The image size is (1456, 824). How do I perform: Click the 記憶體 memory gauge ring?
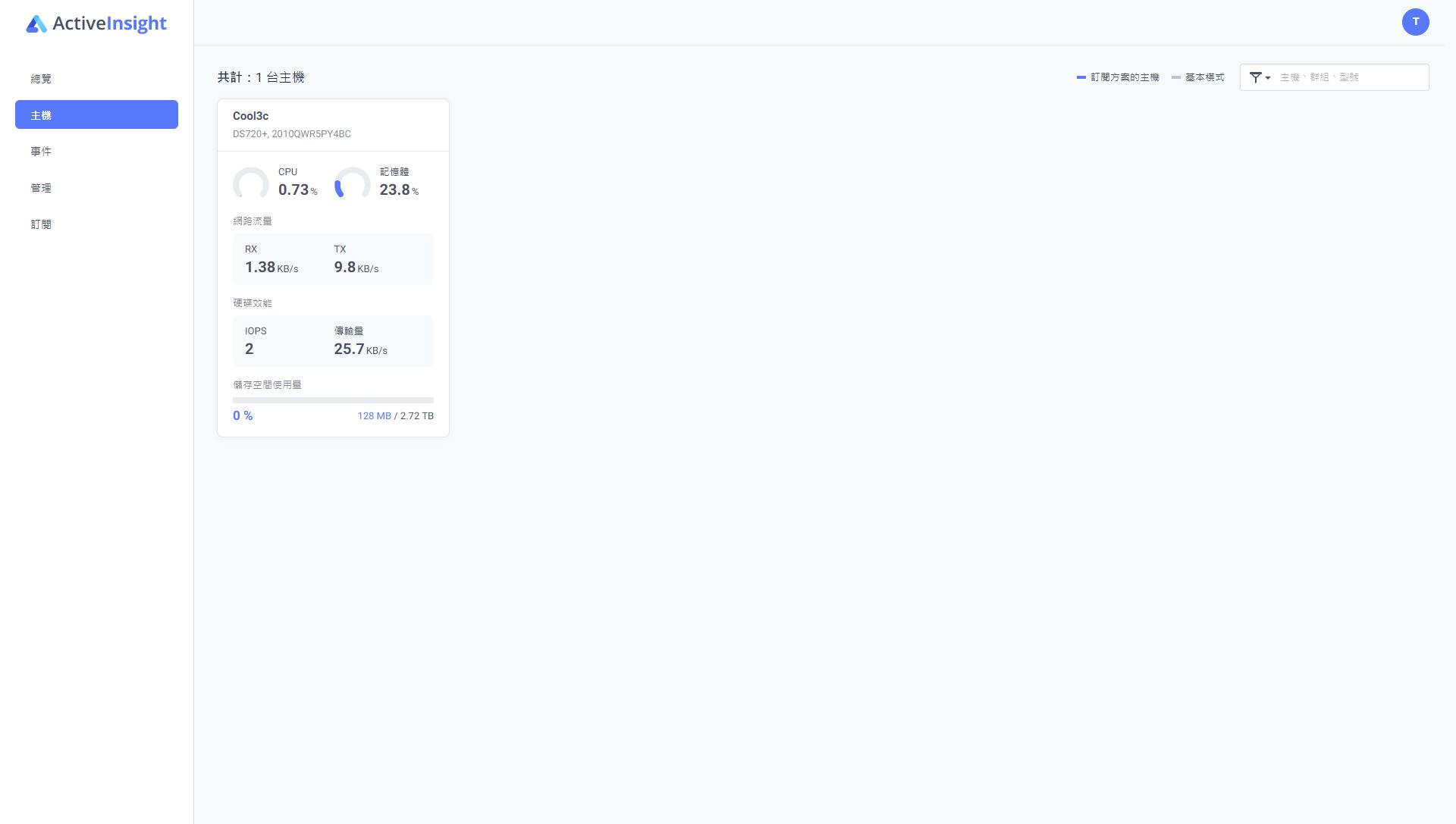coord(352,183)
